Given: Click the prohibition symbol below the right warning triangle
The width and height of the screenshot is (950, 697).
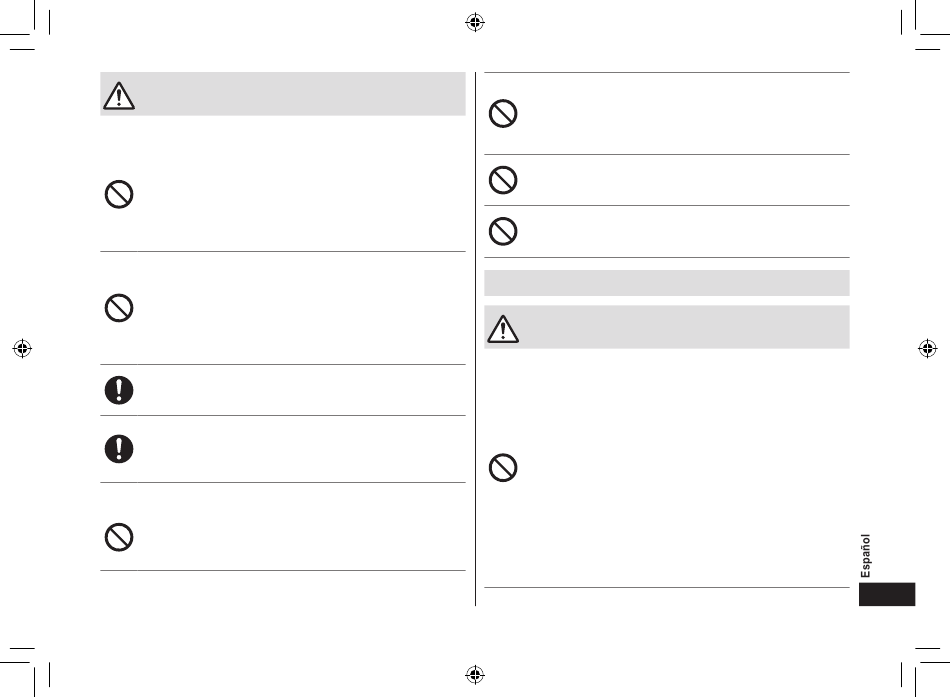Looking at the screenshot, I should (503, 468).
